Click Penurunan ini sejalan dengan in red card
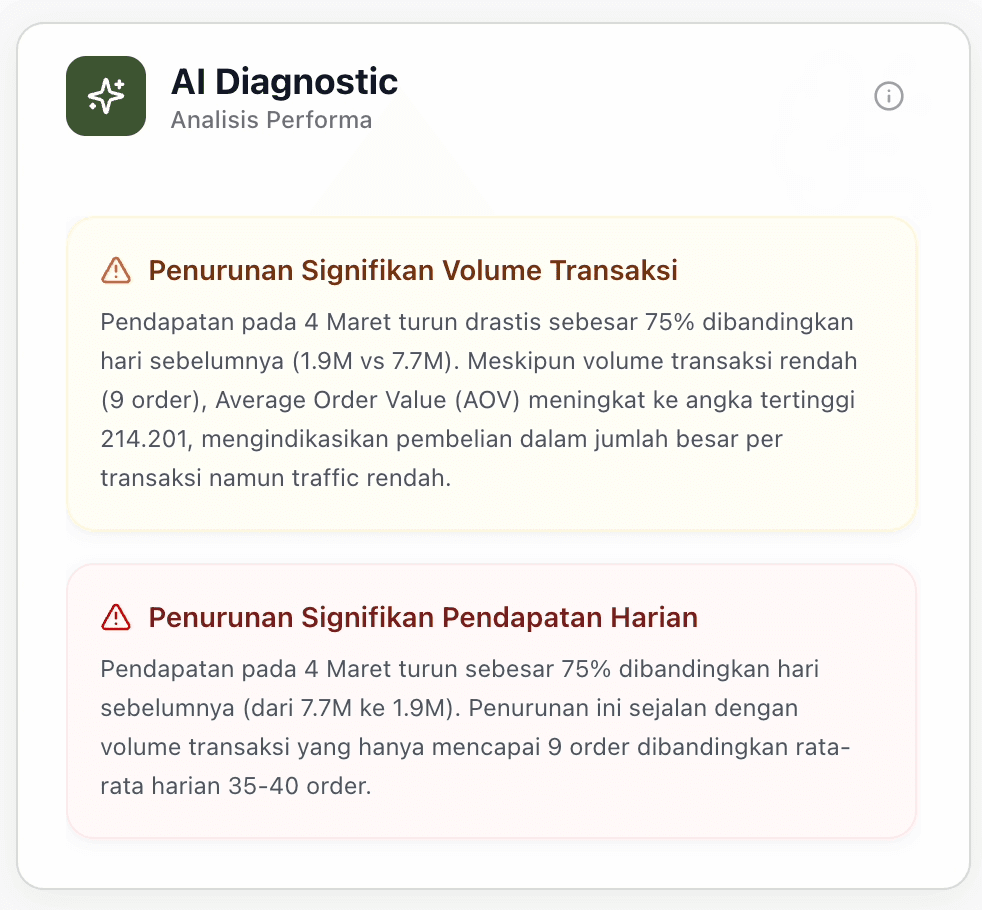Image resolution: width=982 pixels, height=910 pixels. 633,708
